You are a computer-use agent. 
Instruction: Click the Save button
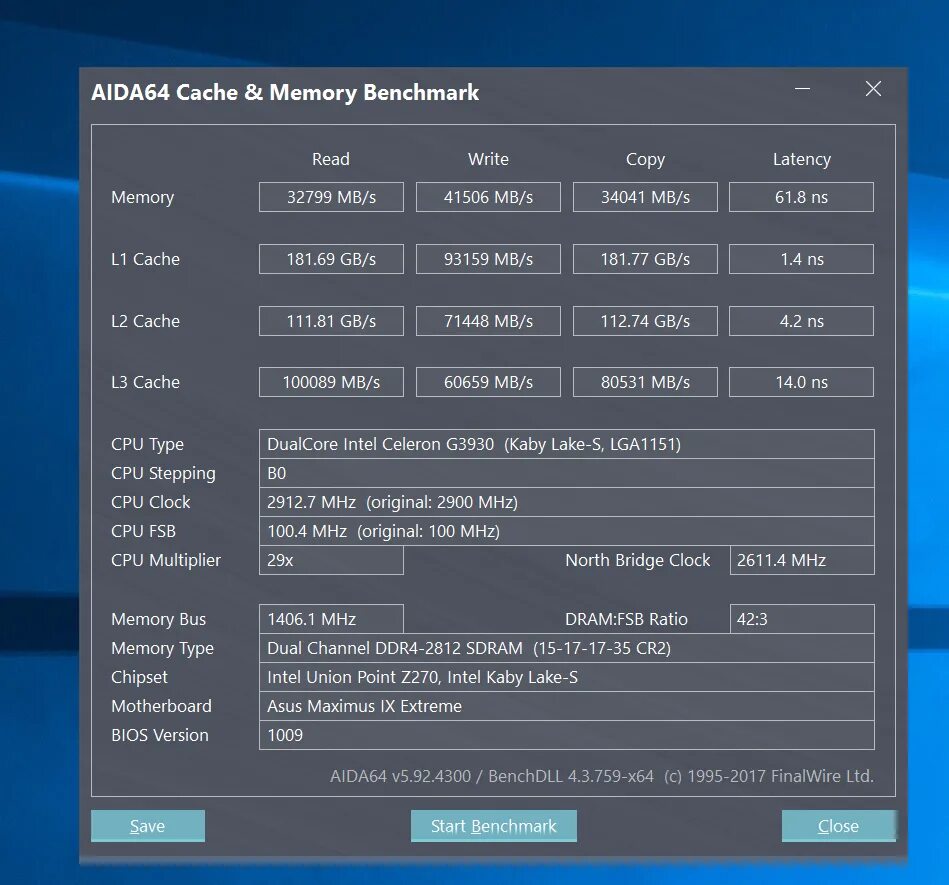[x=148, y=826]
